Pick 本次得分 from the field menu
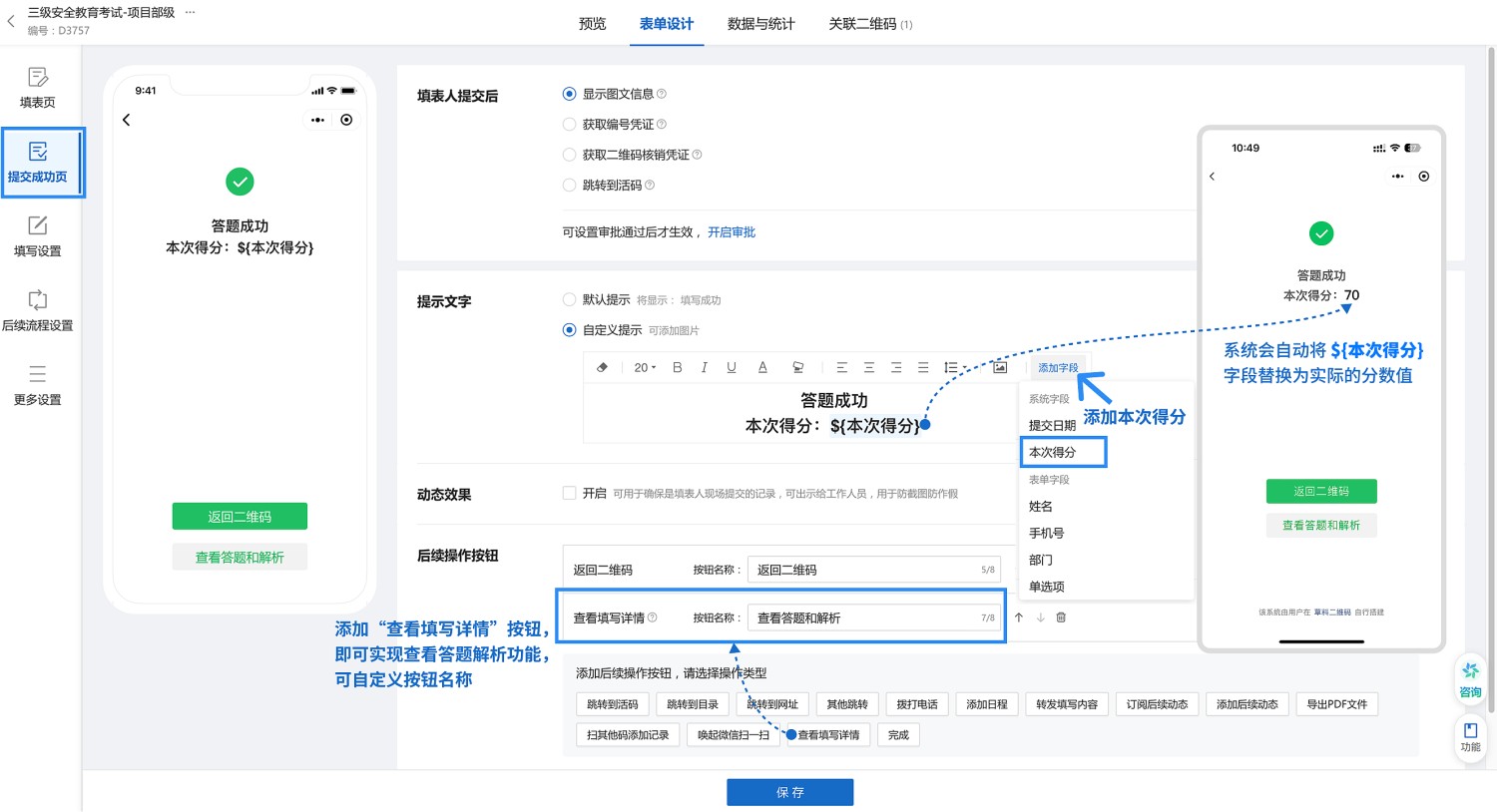Screen dimensions: 1497x812 coord(1063,452)
